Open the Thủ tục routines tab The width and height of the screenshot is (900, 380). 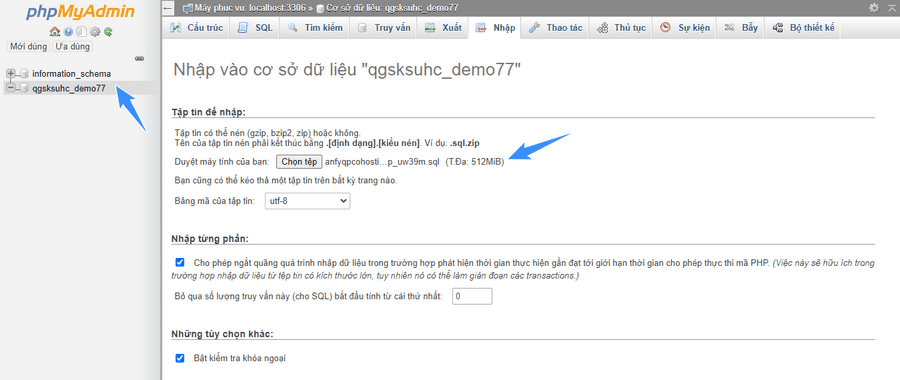(621, 28)
